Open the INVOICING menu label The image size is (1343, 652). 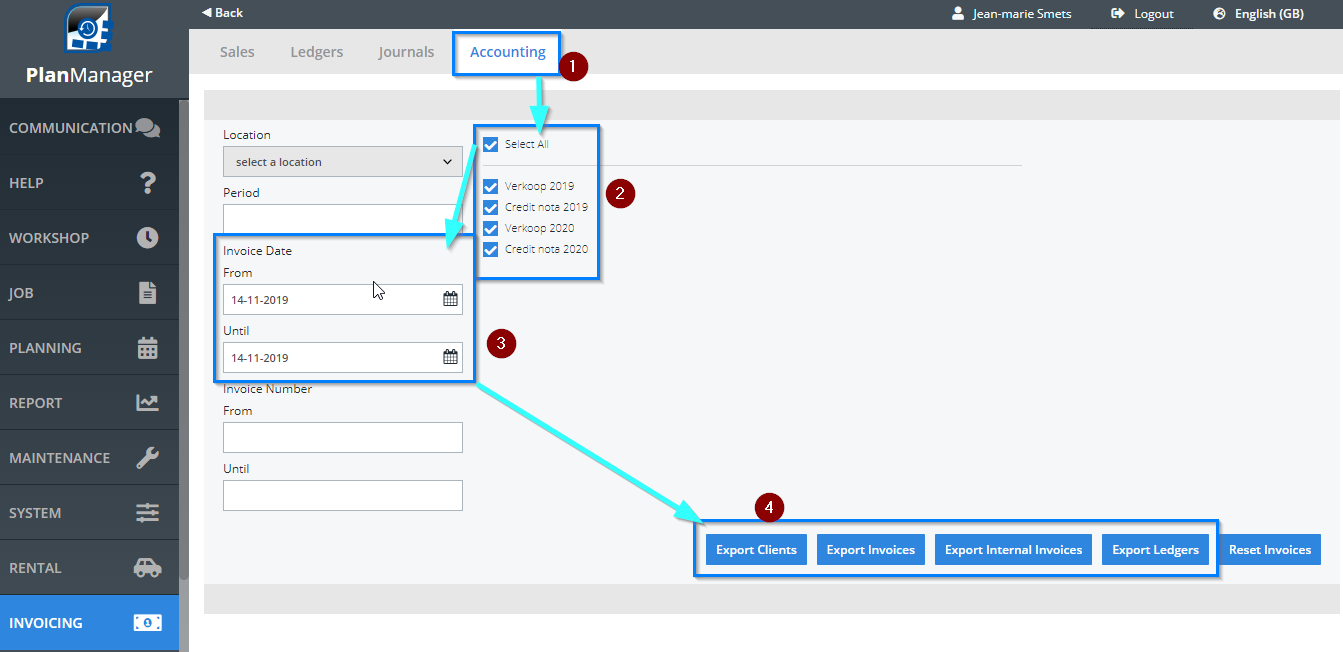(x=46, y=623)
